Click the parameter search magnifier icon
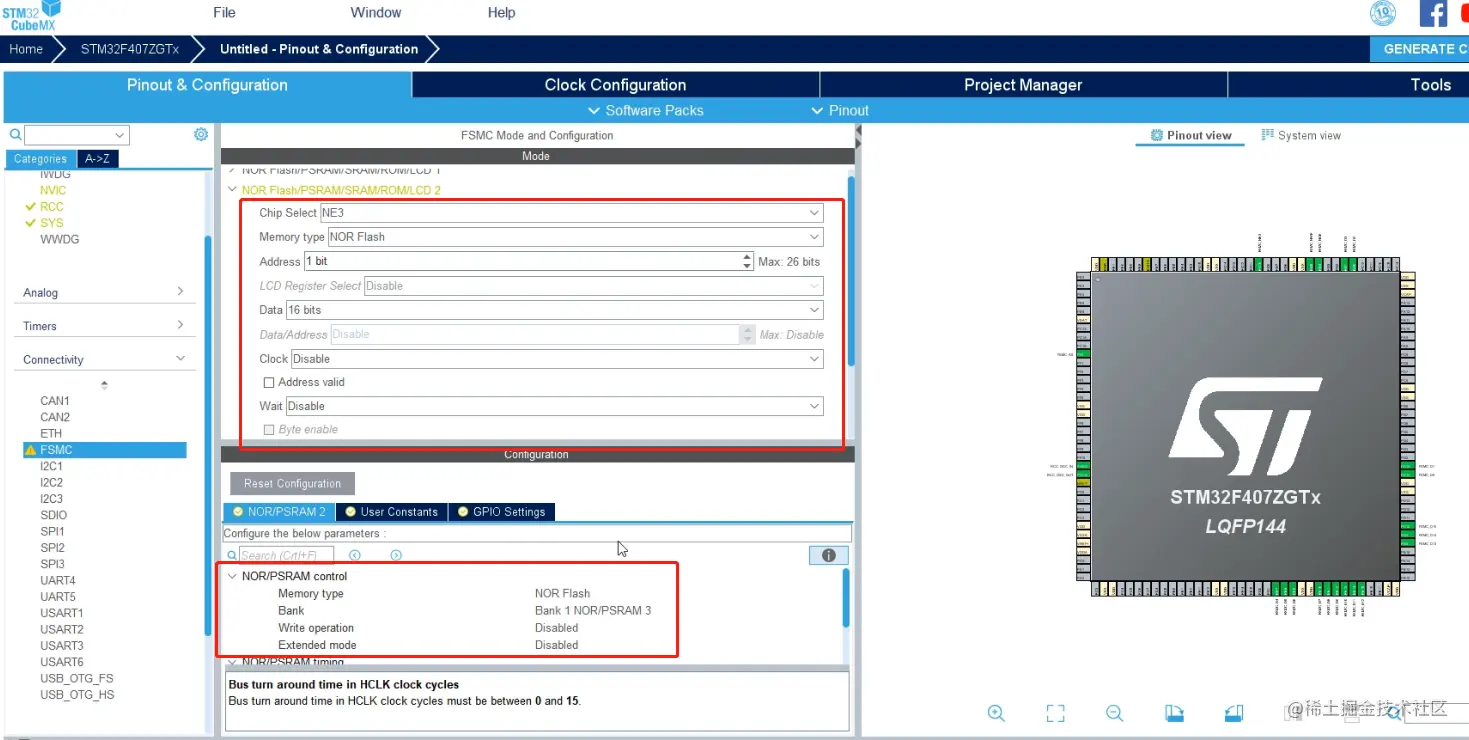Screen dimensions: 1469x740 click(x=232, y=555)
